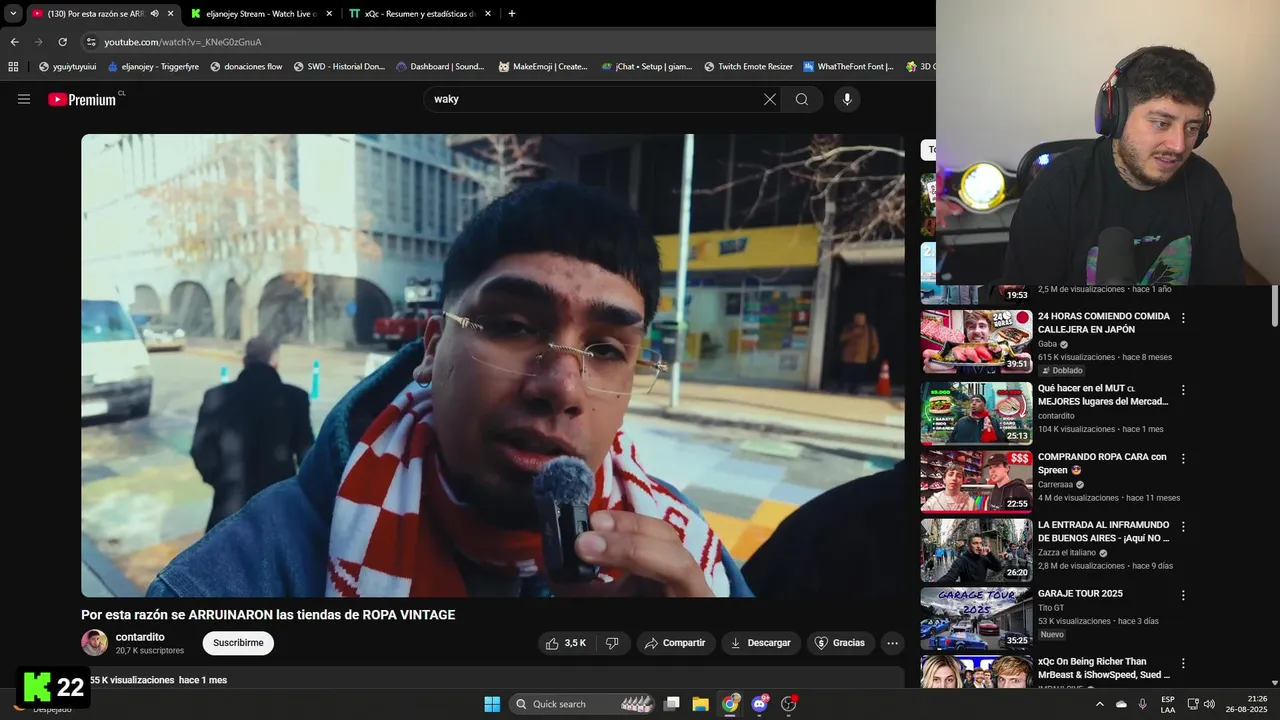
Task: Open 'GARAJE TOUR 2025' thumbnail
Action: coord(976,618)
